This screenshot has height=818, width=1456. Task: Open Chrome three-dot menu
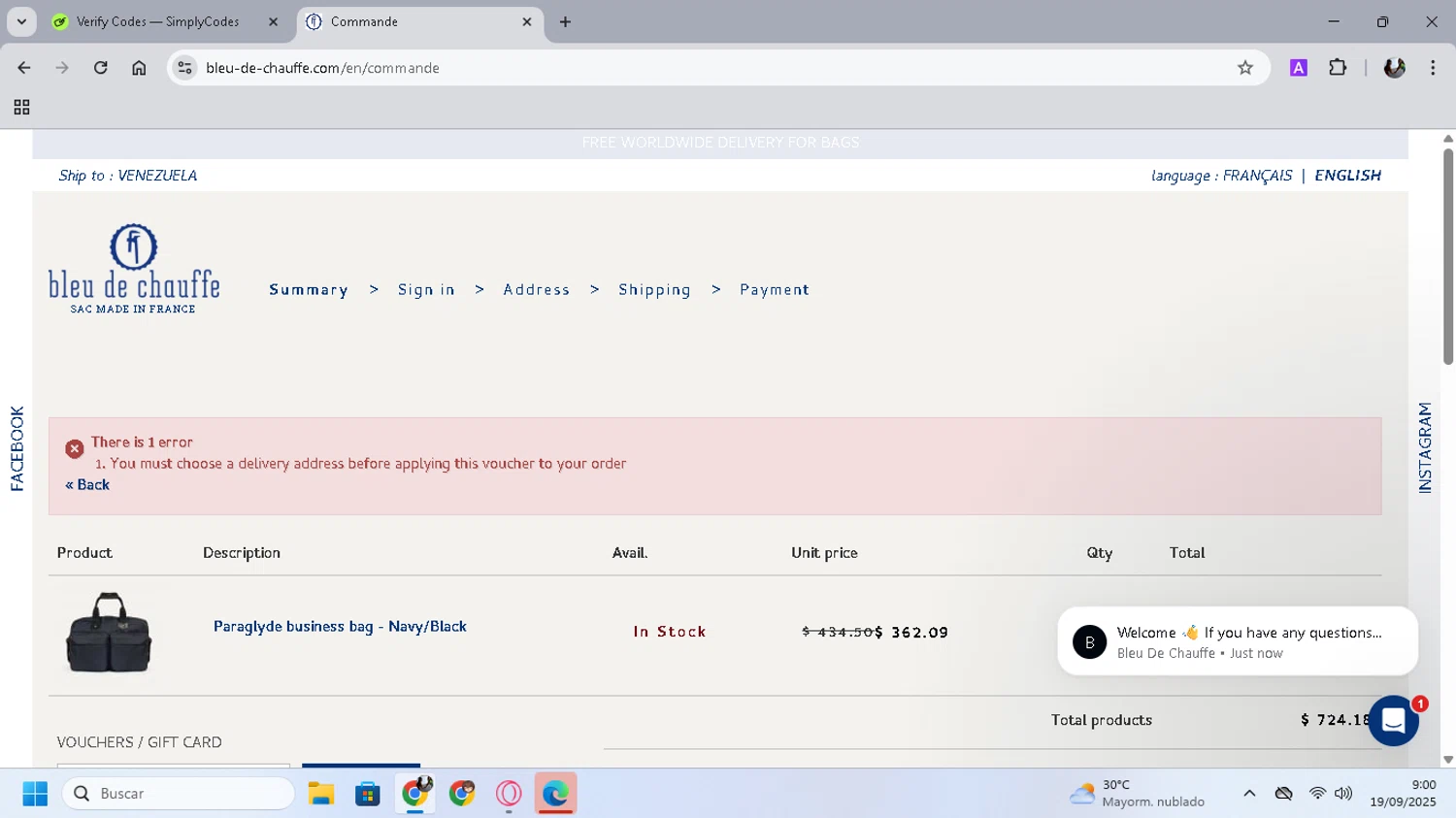tap(1433, 68)
